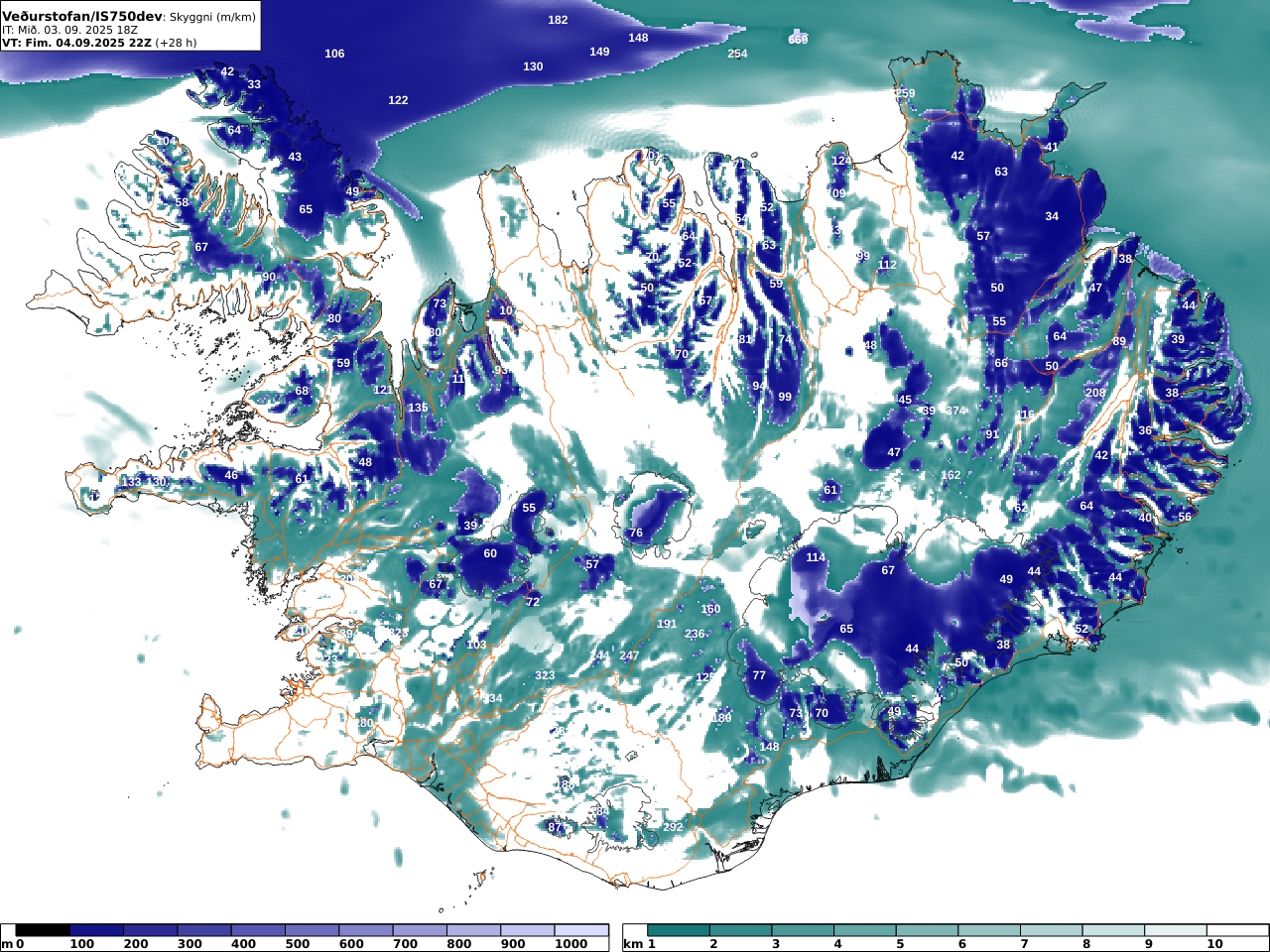Click the '191' visibility value
The width and height of the screenshot is (1270, 952).
click(x=667, y=624)
